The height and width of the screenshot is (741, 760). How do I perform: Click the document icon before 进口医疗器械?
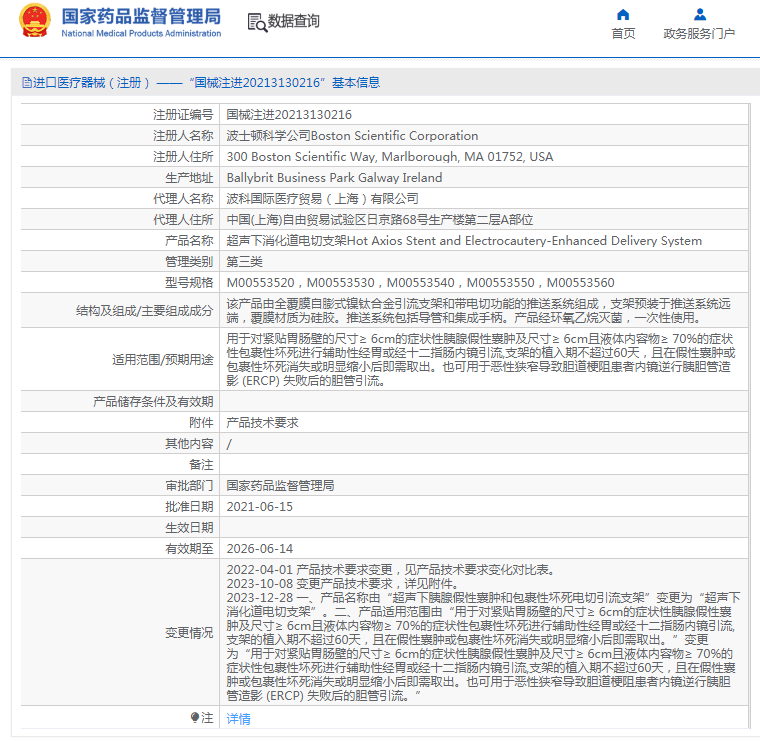(x=26, y=82)
